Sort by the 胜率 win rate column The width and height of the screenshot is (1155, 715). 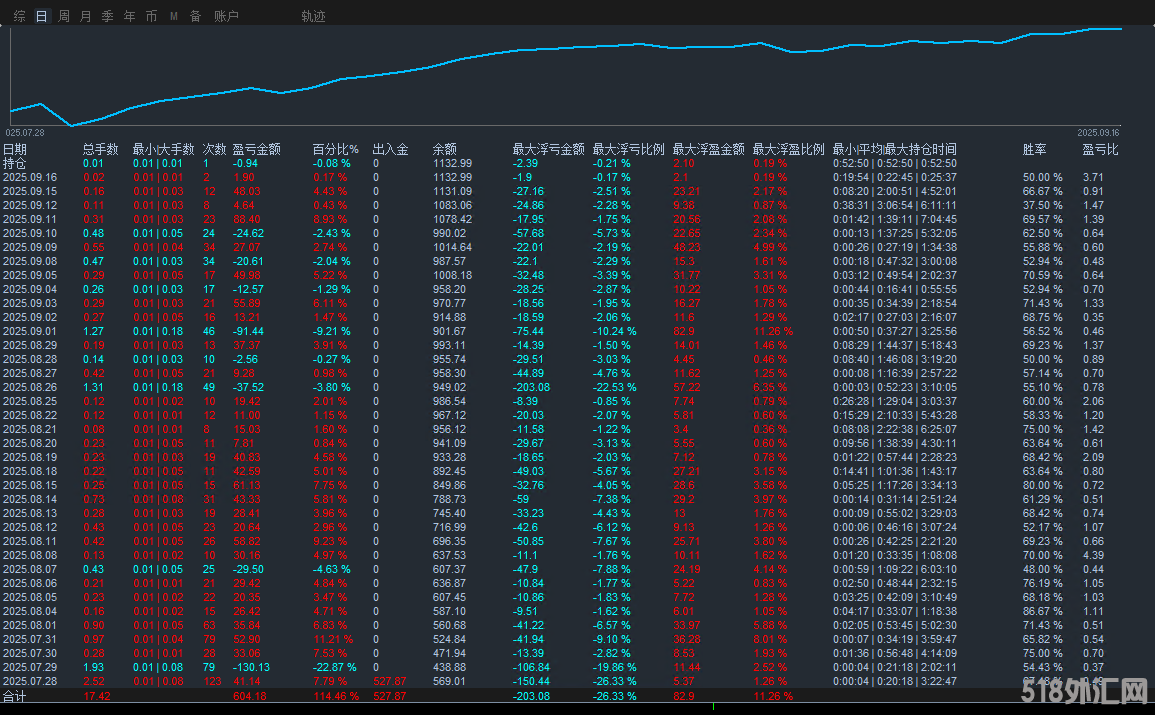click(x=1034, y=148)
